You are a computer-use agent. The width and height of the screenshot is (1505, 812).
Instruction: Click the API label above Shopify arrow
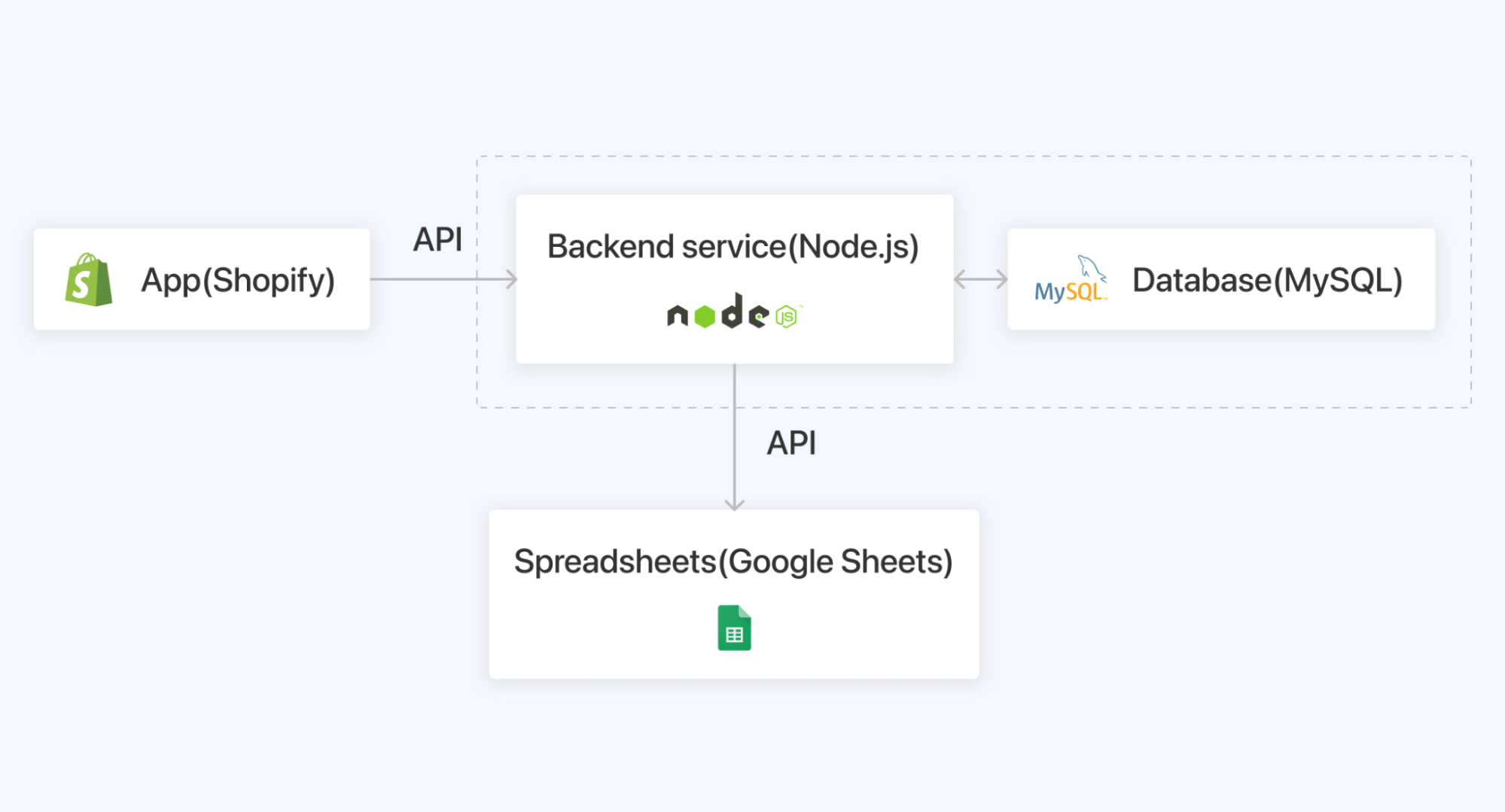pos(437,239)
